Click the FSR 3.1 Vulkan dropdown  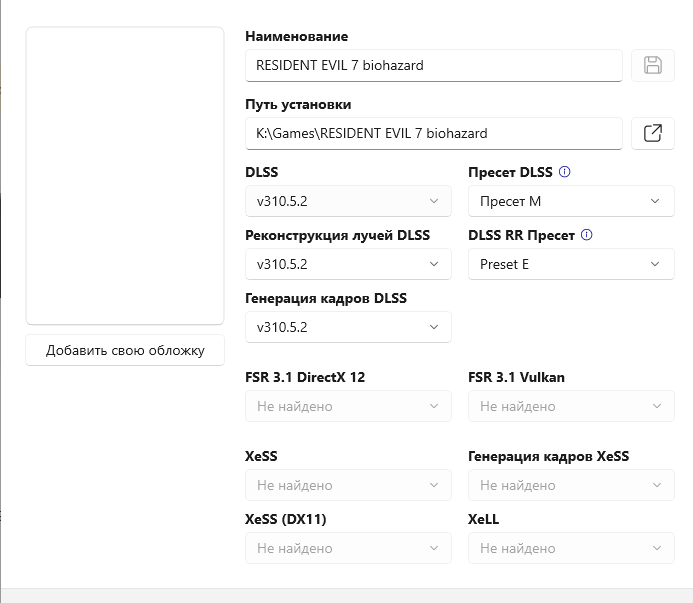tap(570, 406)
